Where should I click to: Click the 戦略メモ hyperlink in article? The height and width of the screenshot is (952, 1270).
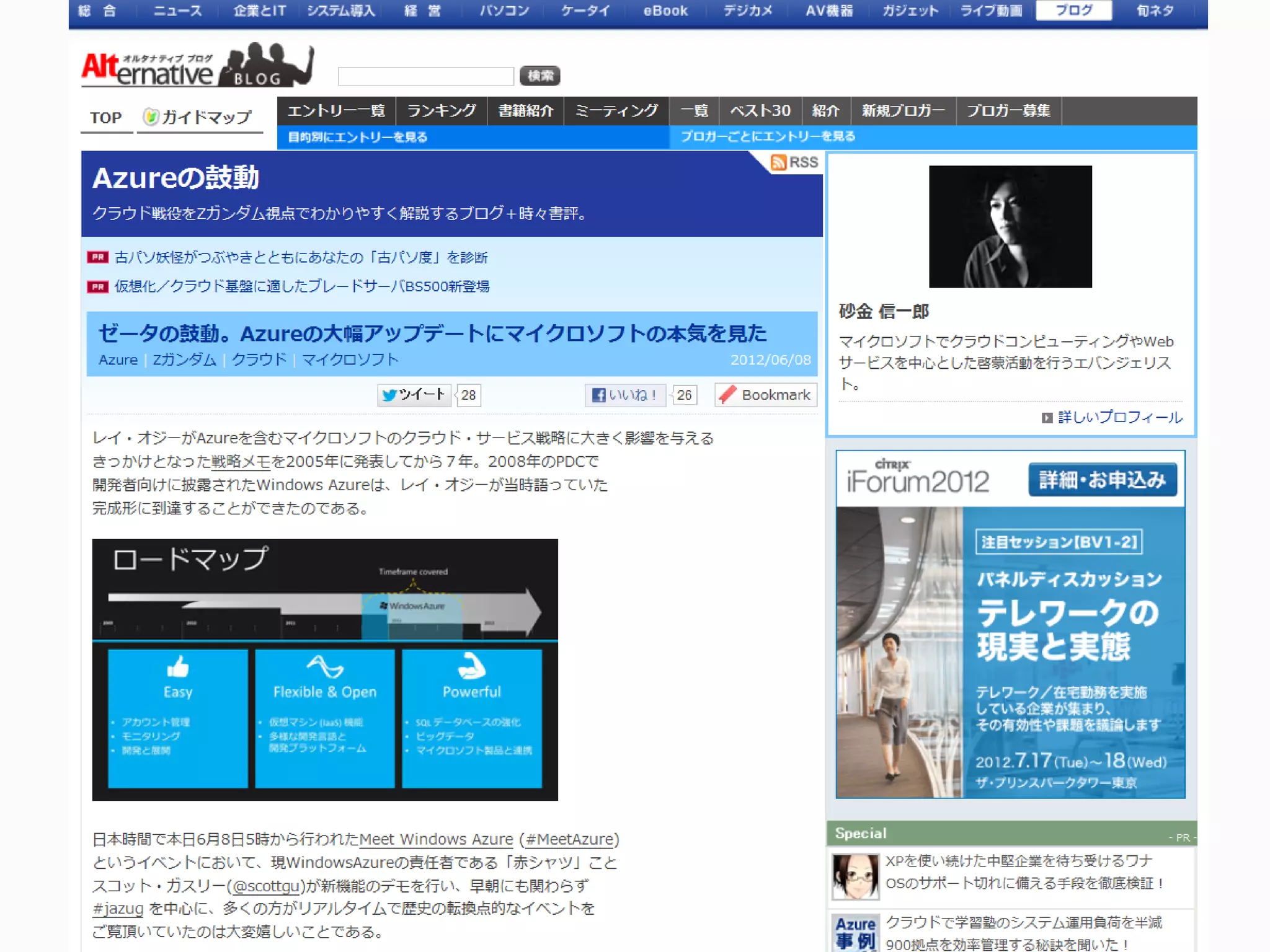tap(241, 462)
